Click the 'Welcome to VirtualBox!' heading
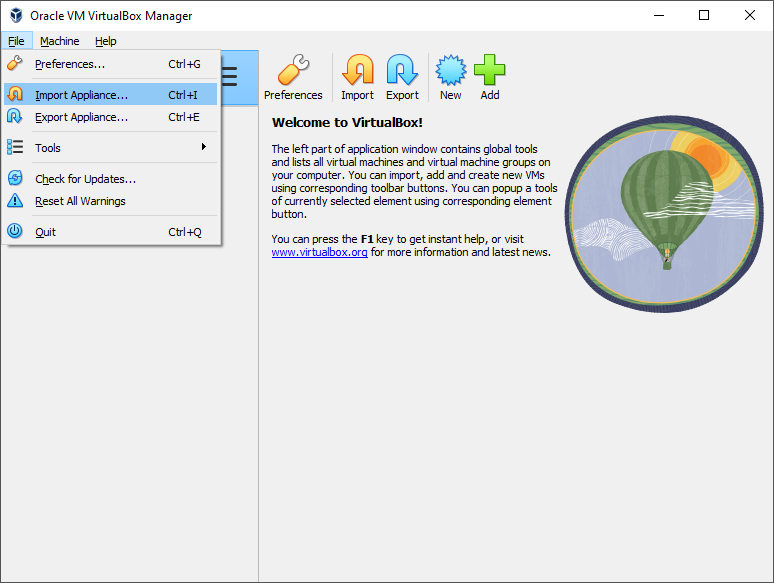Screen dimensions: 774x583 tap(347, 122)
